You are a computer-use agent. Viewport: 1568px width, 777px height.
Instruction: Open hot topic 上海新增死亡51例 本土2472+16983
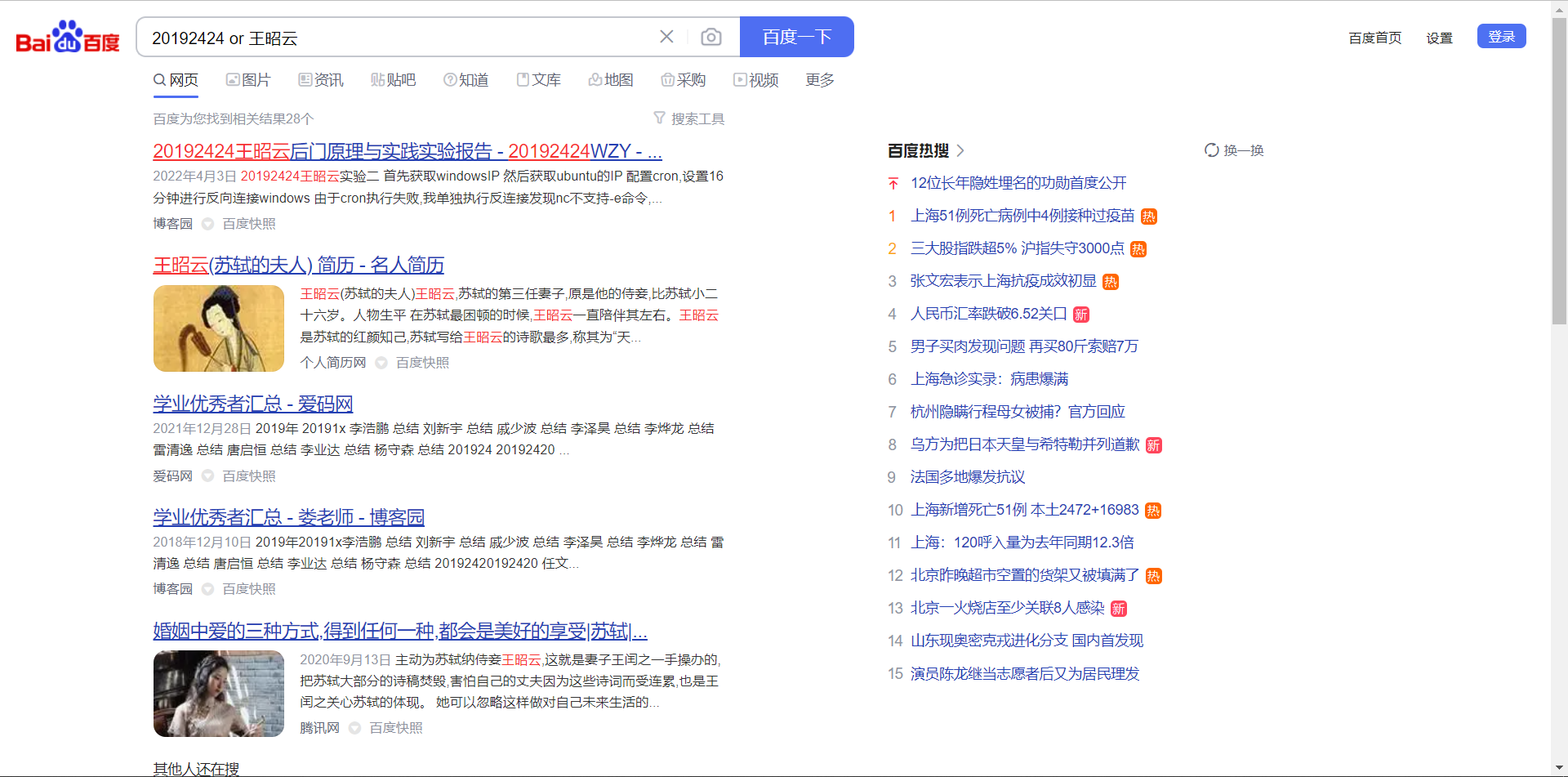tap(1025, 510)
